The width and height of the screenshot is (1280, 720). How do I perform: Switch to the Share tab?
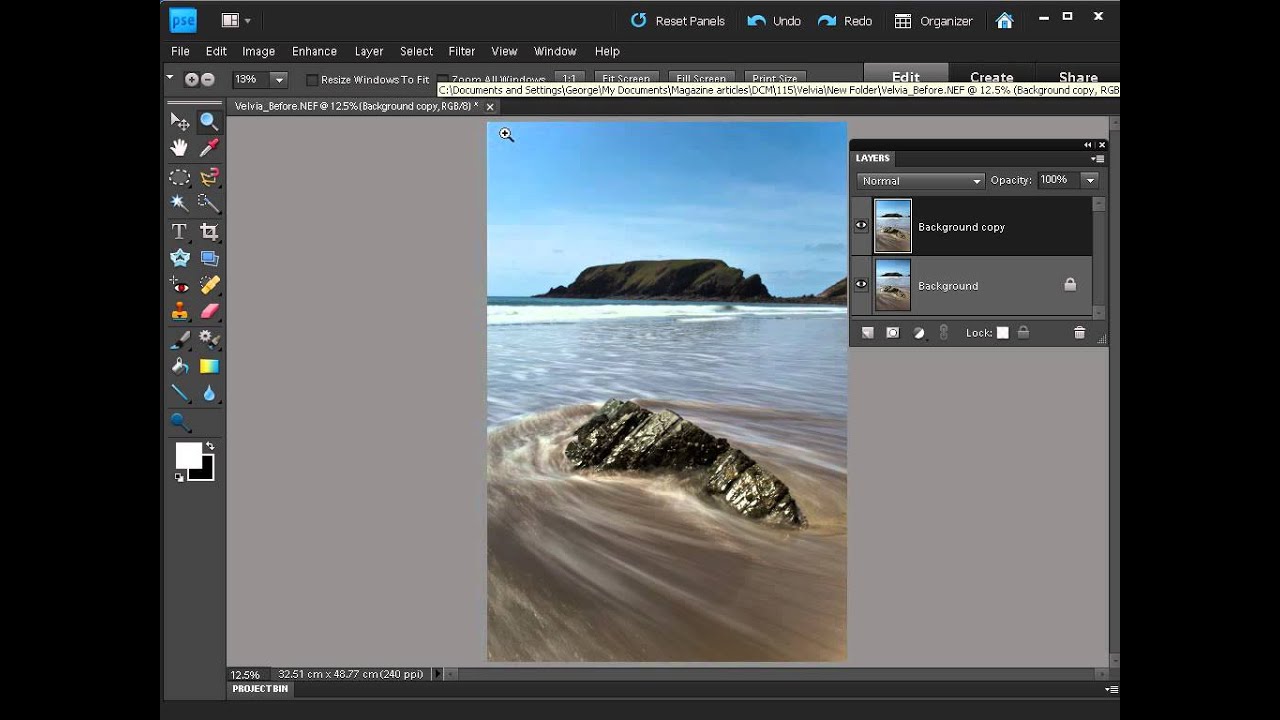click(1078, 77)
